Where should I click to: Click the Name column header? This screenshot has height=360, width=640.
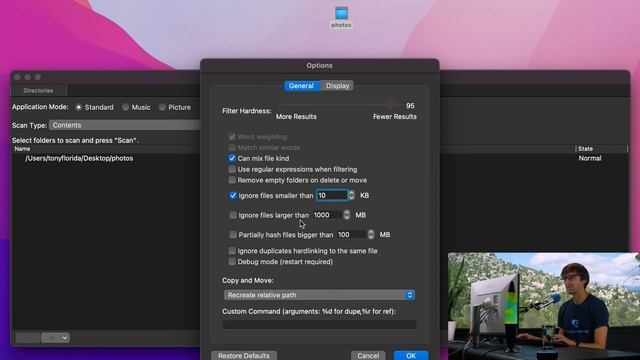[x=22, y=149]
